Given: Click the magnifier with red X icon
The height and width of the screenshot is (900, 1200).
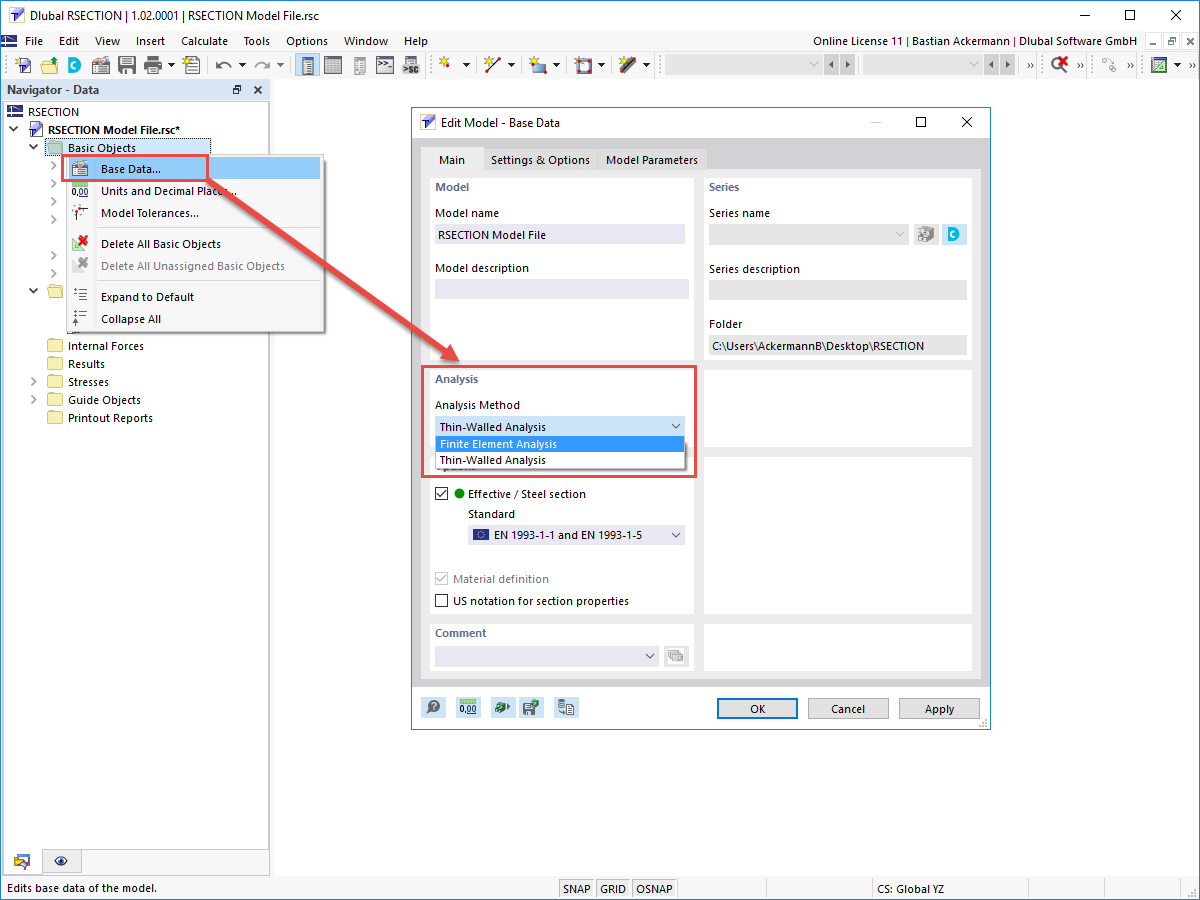Looking at the screenshot, I should click(1059, 65).
